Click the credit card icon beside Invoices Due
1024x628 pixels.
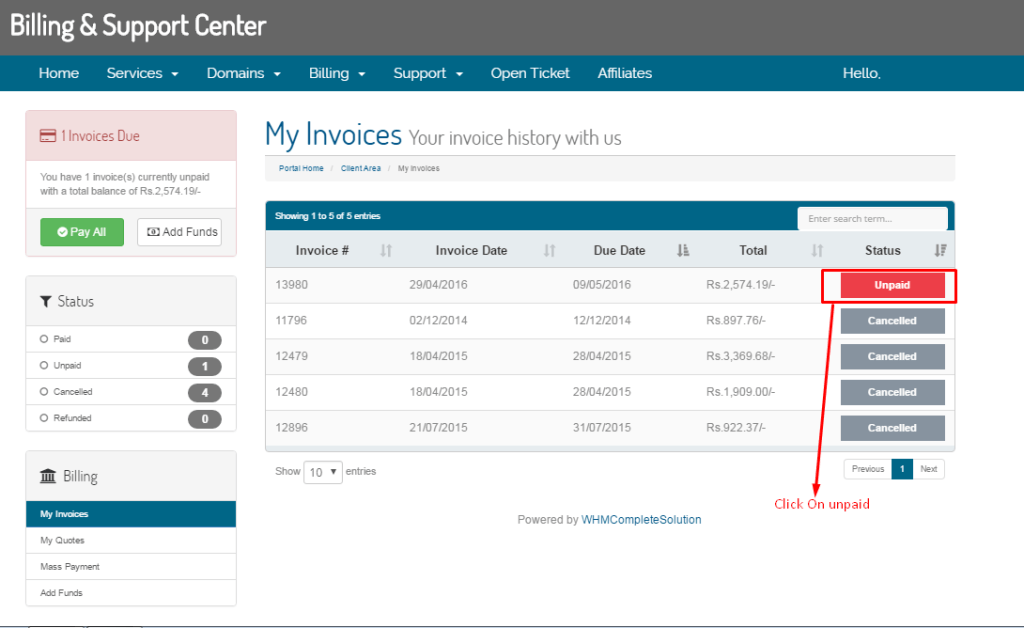pyautogui.click(x=47, y=136)
